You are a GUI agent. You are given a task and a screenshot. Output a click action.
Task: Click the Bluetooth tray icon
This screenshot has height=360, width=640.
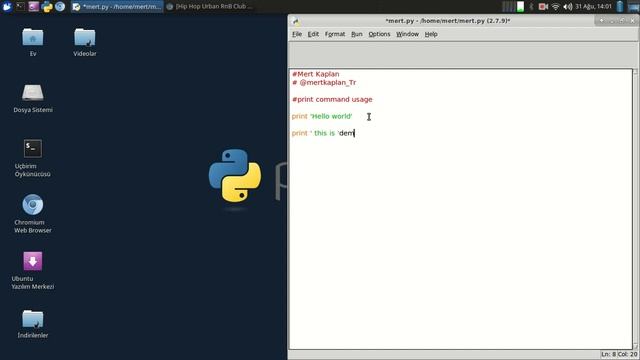[531, 7]
